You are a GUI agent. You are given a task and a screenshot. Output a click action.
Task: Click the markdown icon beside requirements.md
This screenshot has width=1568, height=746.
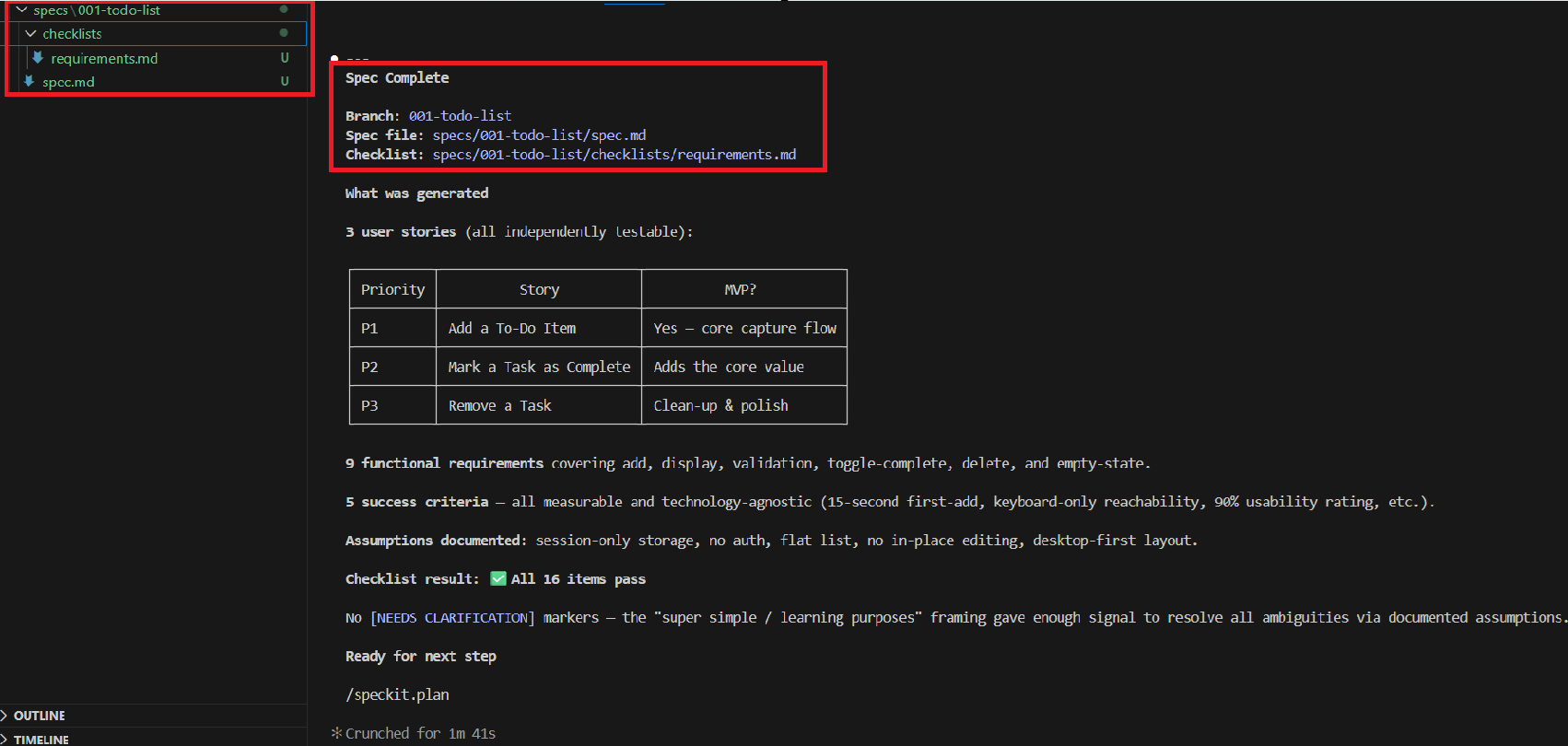point(38,58)
